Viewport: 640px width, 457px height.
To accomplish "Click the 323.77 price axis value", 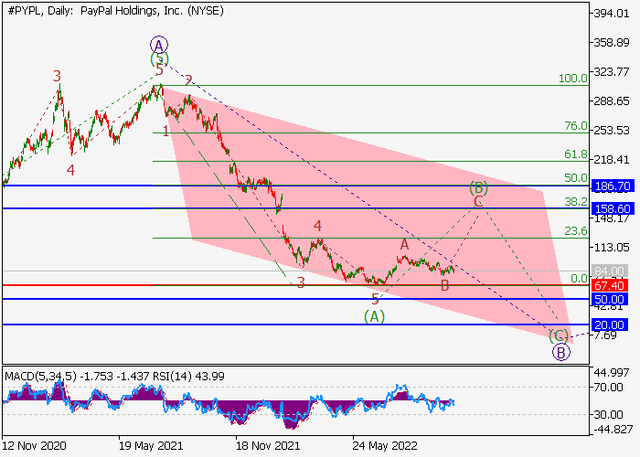I will pyautogui.click(x=612, y=72).
